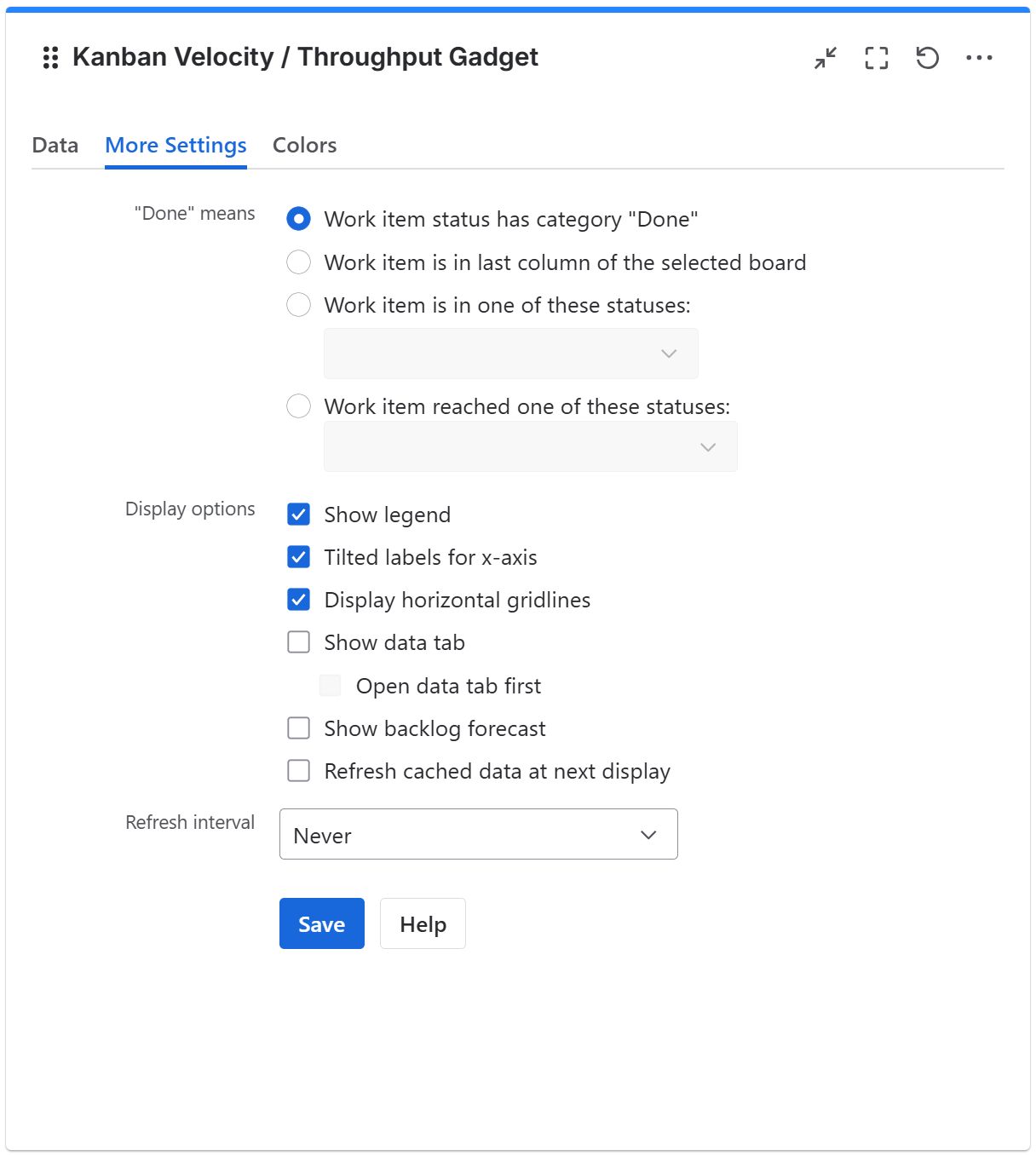
Task: Click the refresh/reload gadget icon
Action: [928, 58]
